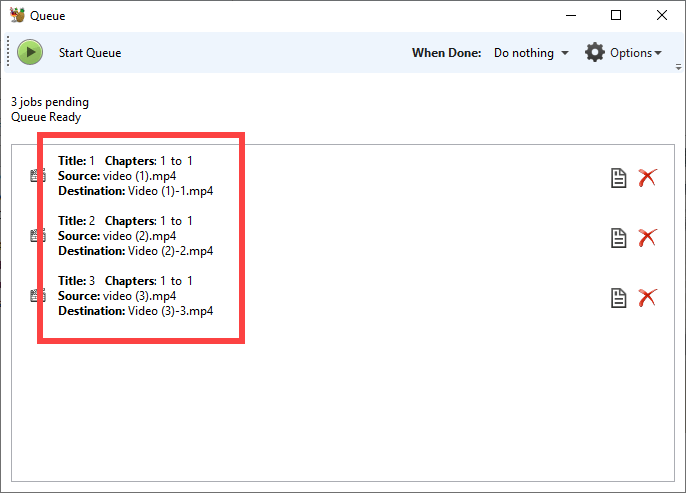
Task: Remove the video (3).mp4 job with red X
Action: pyautogui.click(x=647, y=298)
